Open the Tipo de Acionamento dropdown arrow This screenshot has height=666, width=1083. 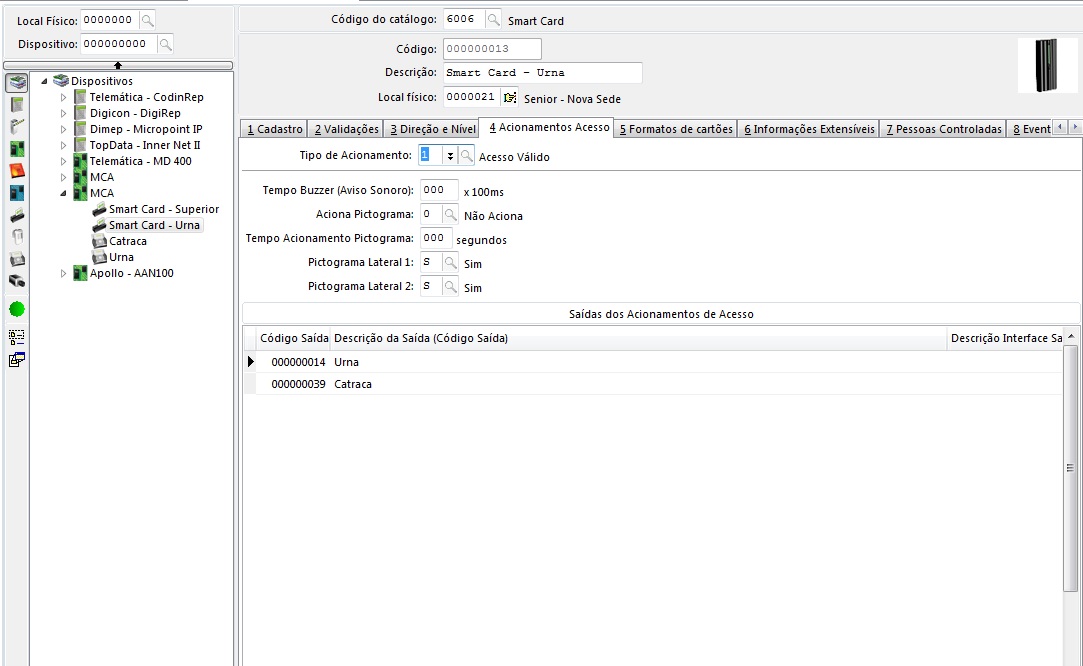(x=450, y=156)
